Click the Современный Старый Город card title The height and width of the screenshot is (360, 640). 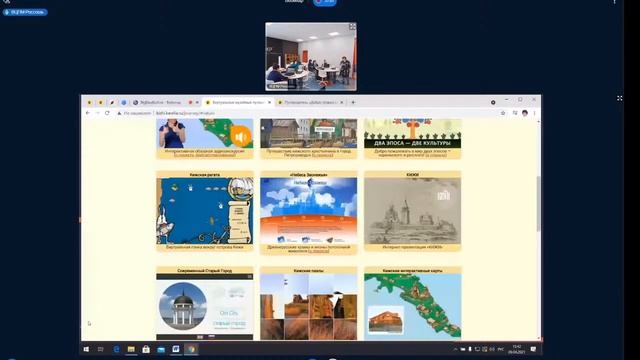point(204,271)
